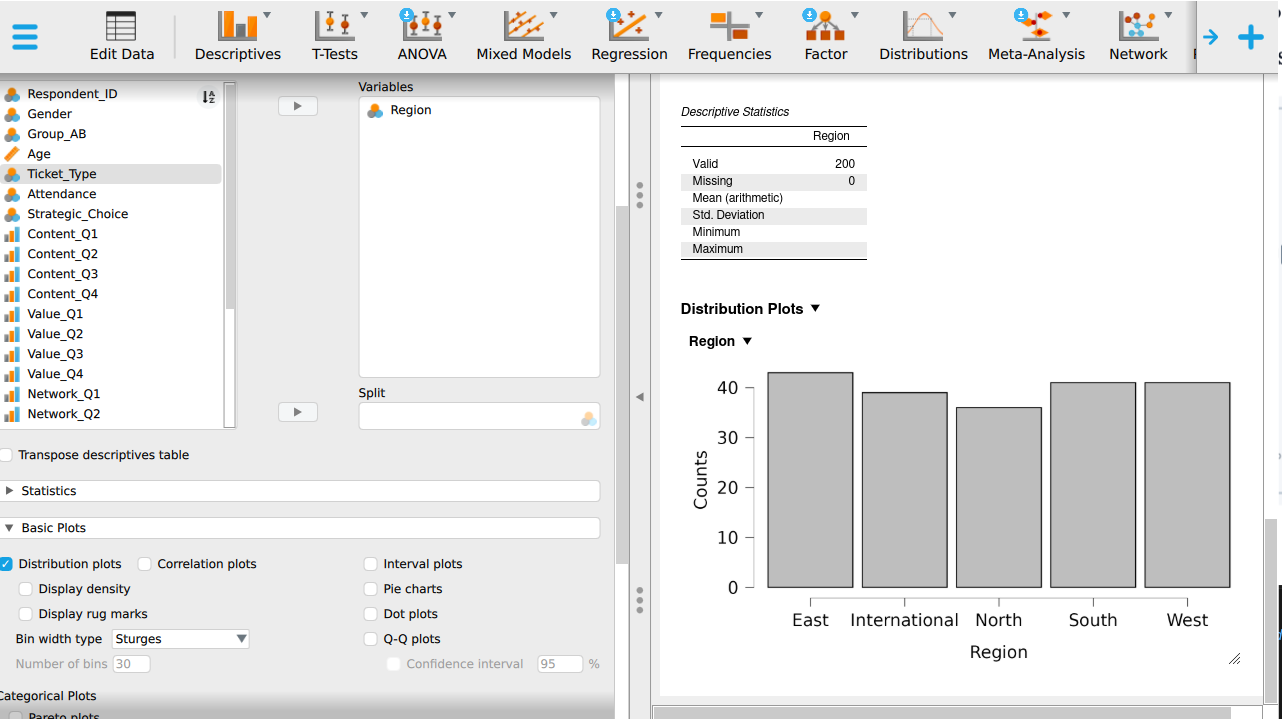Open the Distributions module menu
1282x719 pixels.
(x=924, y=37)
